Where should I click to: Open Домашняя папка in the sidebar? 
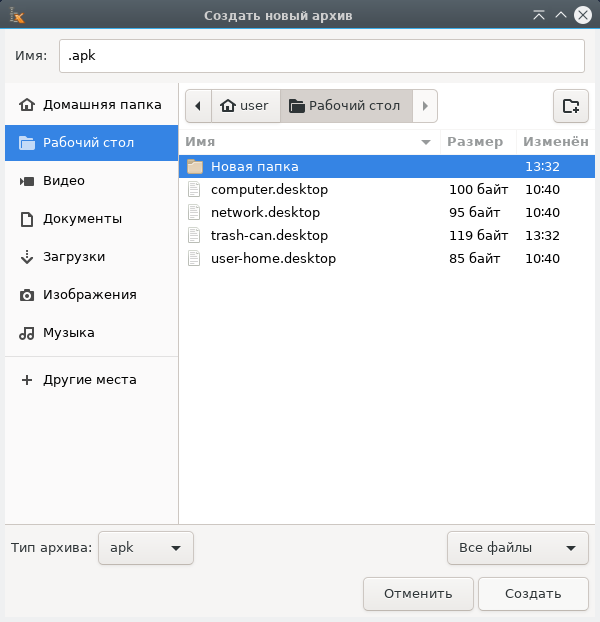click(x=101, y=105)
